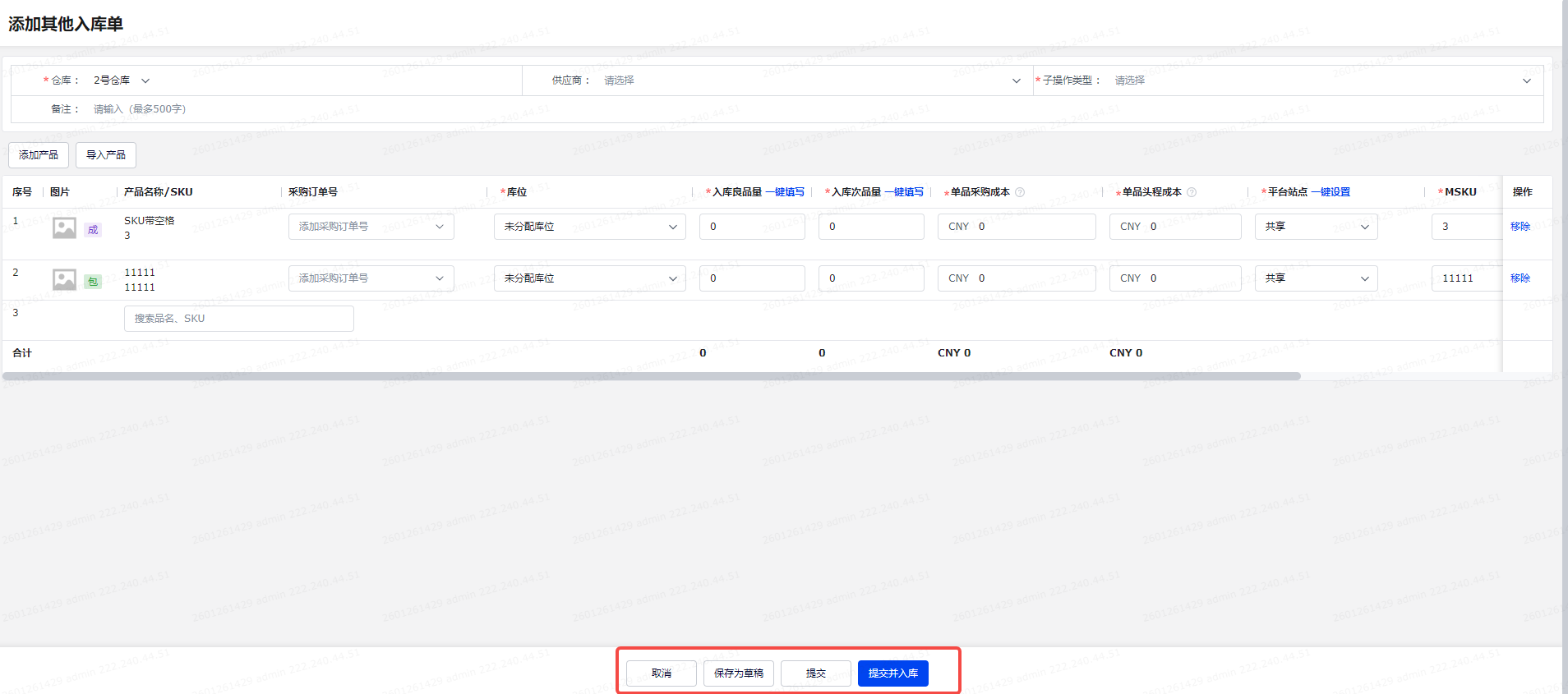The height and width of the screenshot is (694, 1568).
Task: Click 单品头程成本 CNY input in row 1
Action: 1175,227
